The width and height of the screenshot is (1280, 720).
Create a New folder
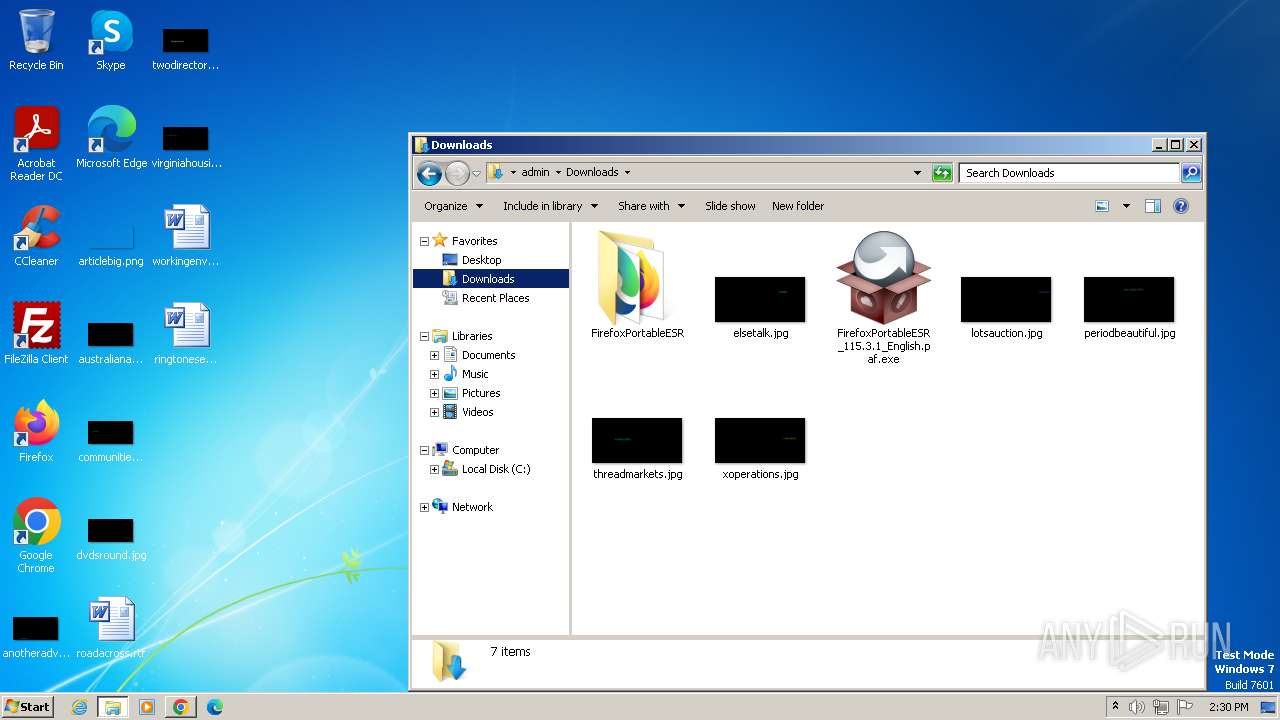[798, 206]
